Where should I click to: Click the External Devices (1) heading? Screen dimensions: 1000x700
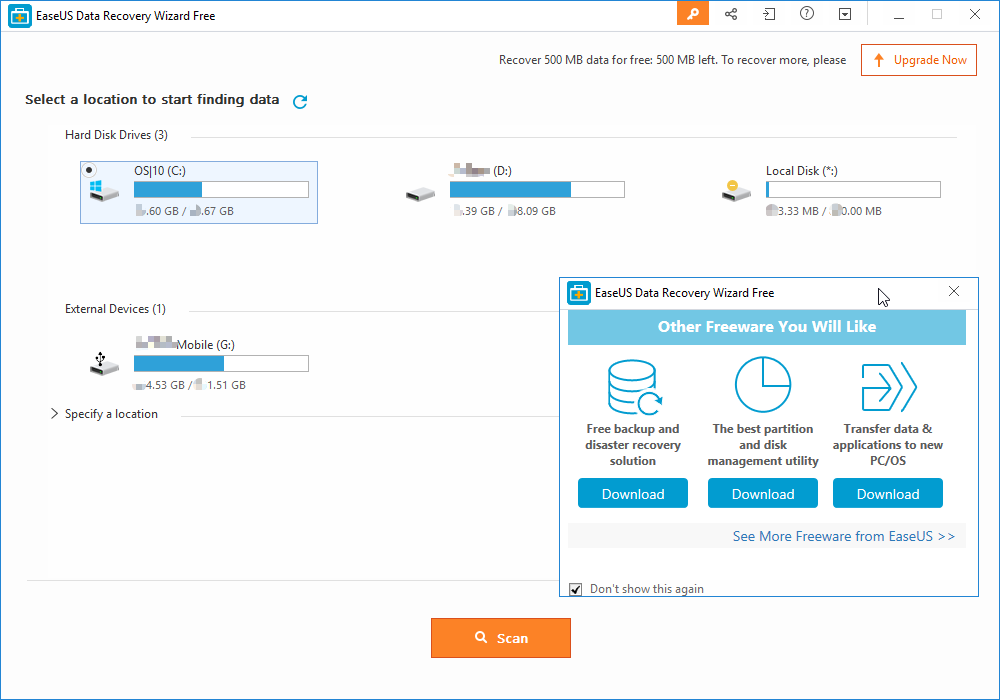(115, 309)
